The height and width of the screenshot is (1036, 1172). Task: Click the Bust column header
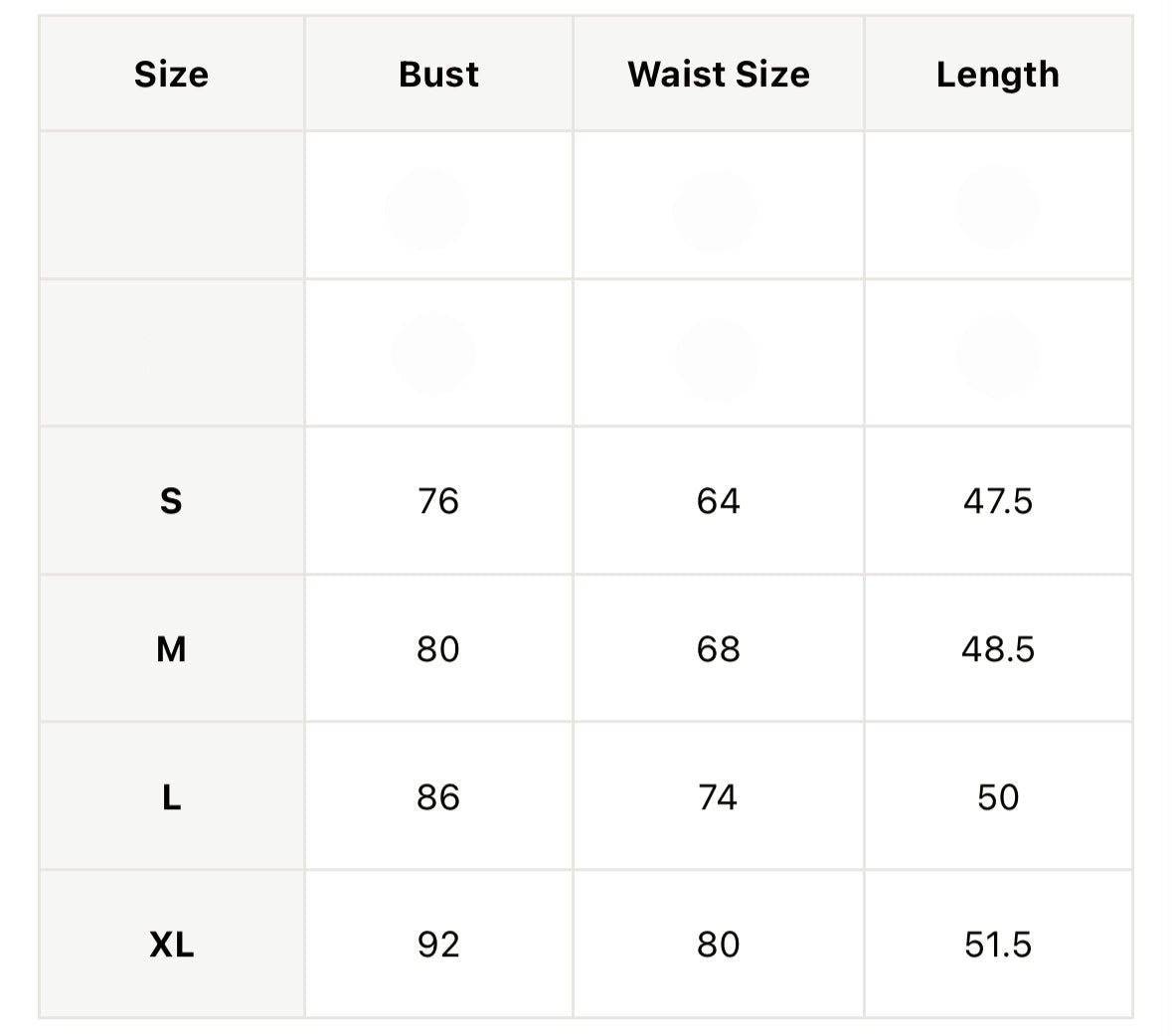[x=438, y=74]
